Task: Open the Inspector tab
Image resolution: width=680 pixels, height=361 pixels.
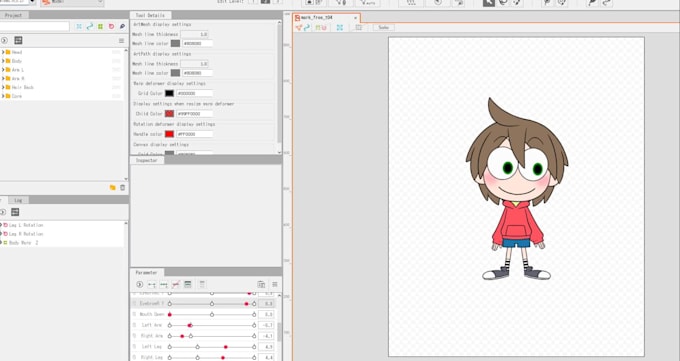Action: coord(147,160)
